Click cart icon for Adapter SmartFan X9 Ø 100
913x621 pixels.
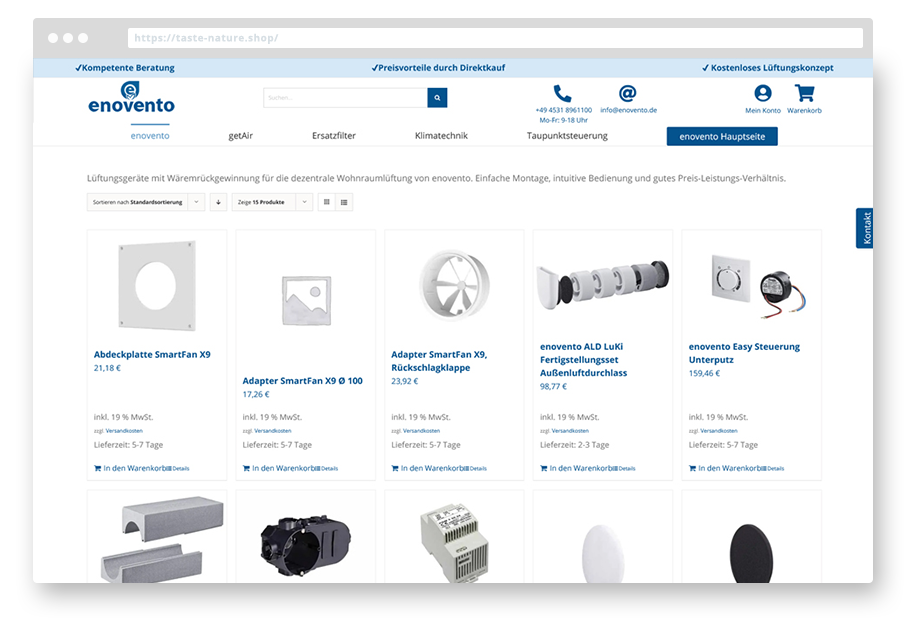246,468
